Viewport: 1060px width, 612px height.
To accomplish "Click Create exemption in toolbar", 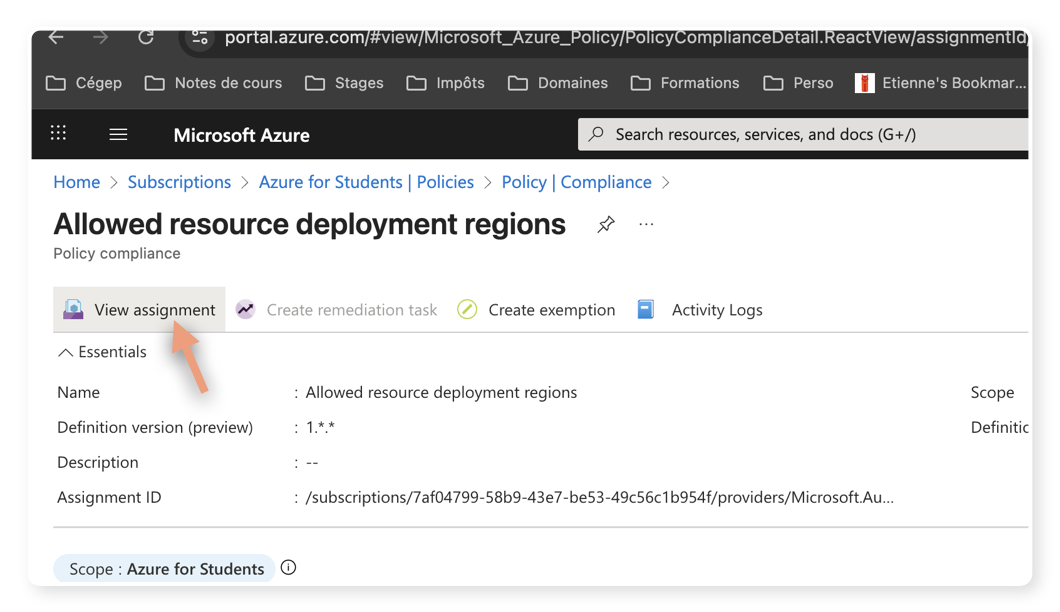I will (x=536, y=310).
